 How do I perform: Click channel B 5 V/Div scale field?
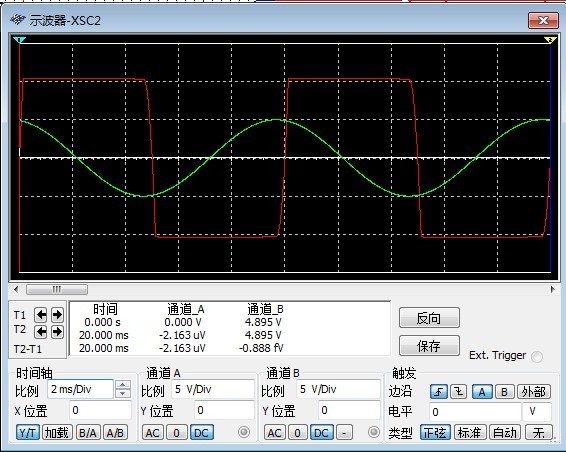(x=338, y=390)
